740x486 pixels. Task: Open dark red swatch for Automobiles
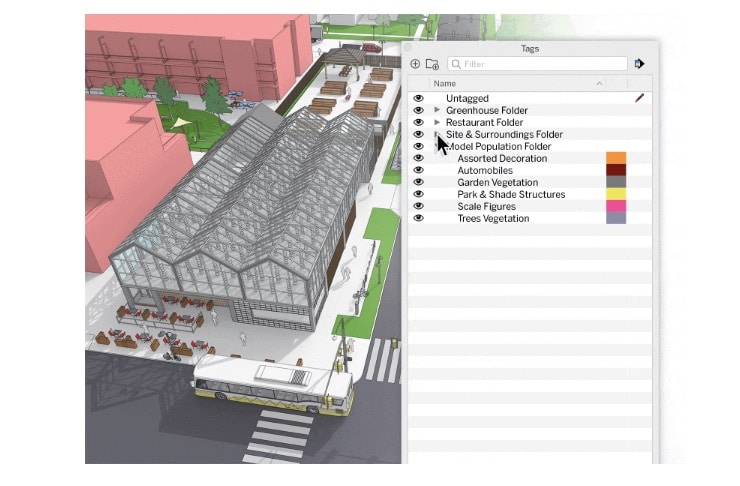click(x=616, y=170)
